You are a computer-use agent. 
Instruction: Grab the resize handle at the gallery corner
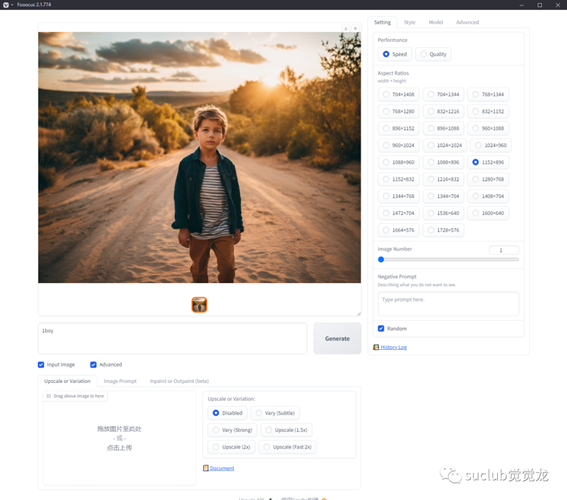pyautogui.click(x=359, y=314)
